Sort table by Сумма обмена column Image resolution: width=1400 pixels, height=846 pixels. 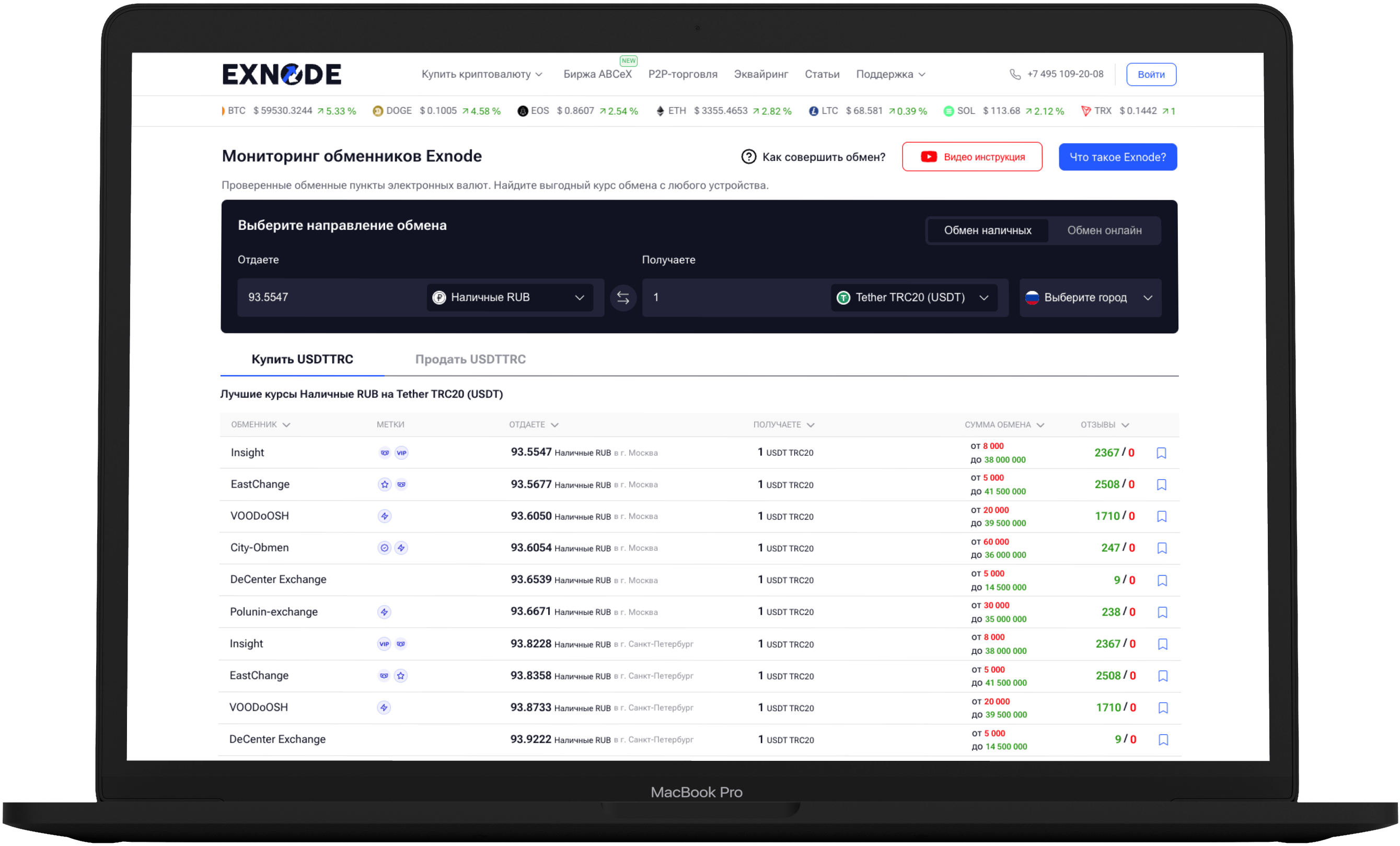tap(1004, 425)
